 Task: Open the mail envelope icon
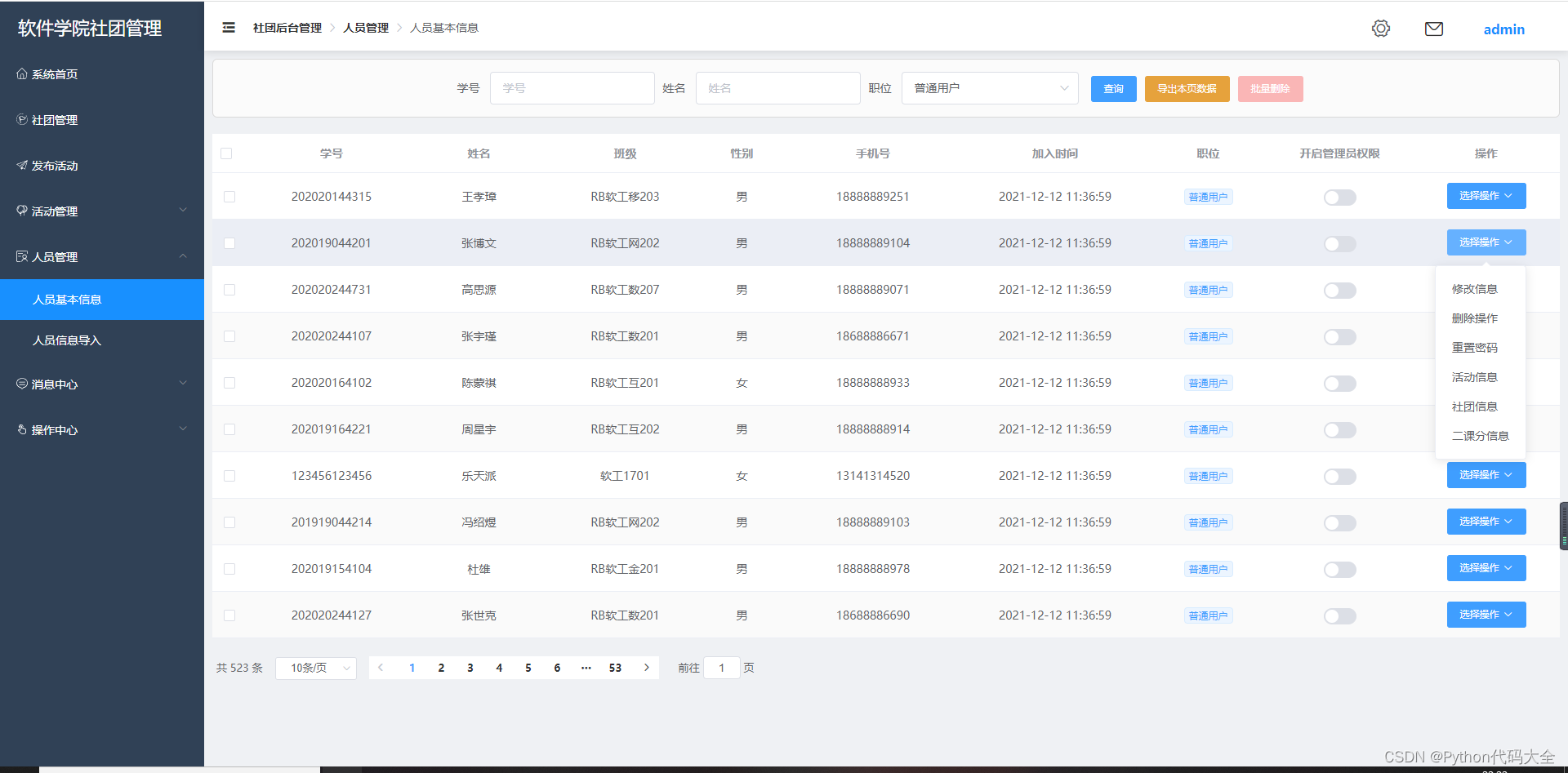[1434, 29]
